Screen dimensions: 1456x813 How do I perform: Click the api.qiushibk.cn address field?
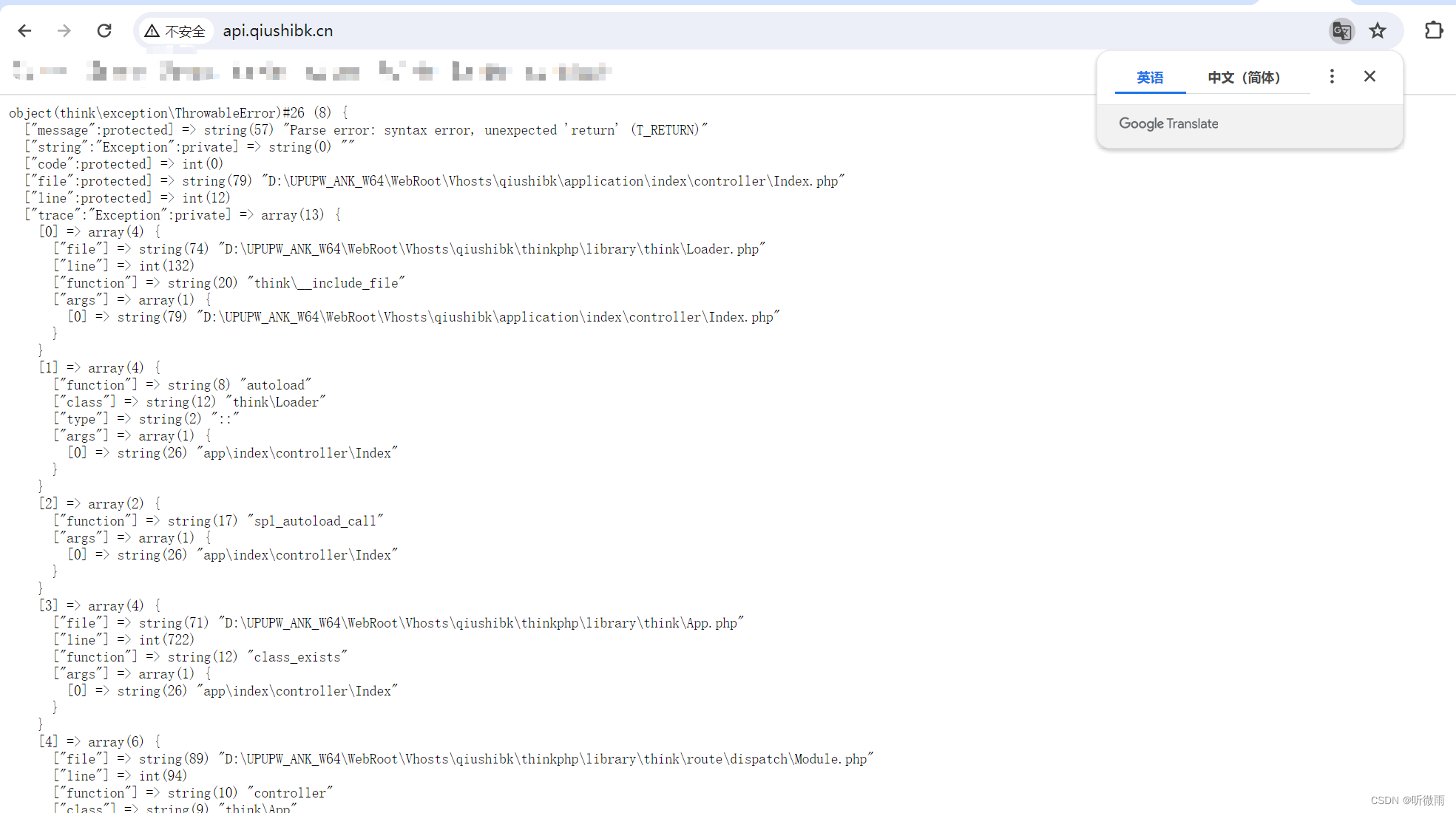point(278,31)
